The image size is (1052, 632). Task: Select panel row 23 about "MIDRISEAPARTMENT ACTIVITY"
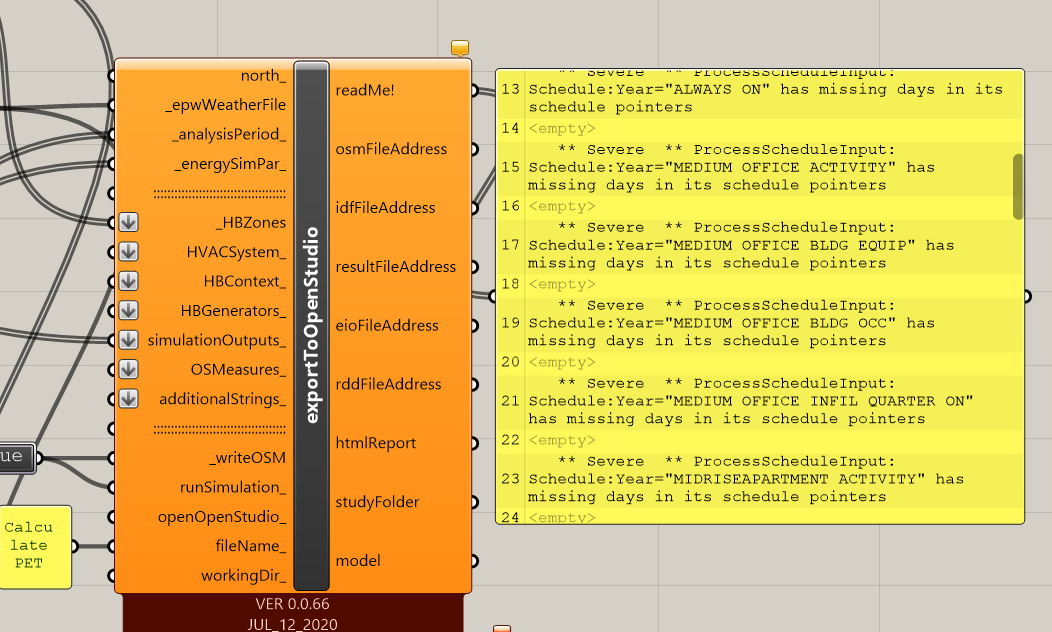pyautogui.click(x=760, y=479)
